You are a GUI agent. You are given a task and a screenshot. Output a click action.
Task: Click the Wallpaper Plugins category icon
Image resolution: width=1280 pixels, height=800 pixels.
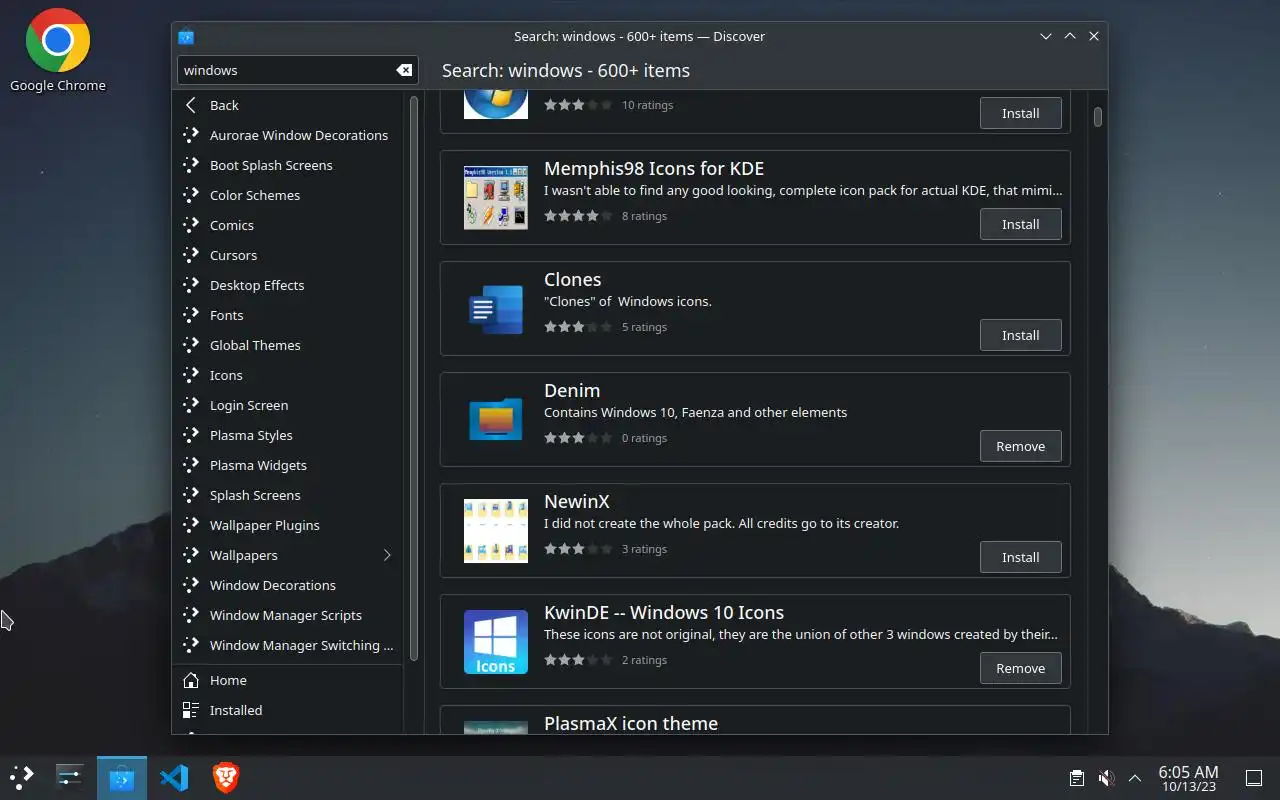pyautogui.click(x=191, y=525)
